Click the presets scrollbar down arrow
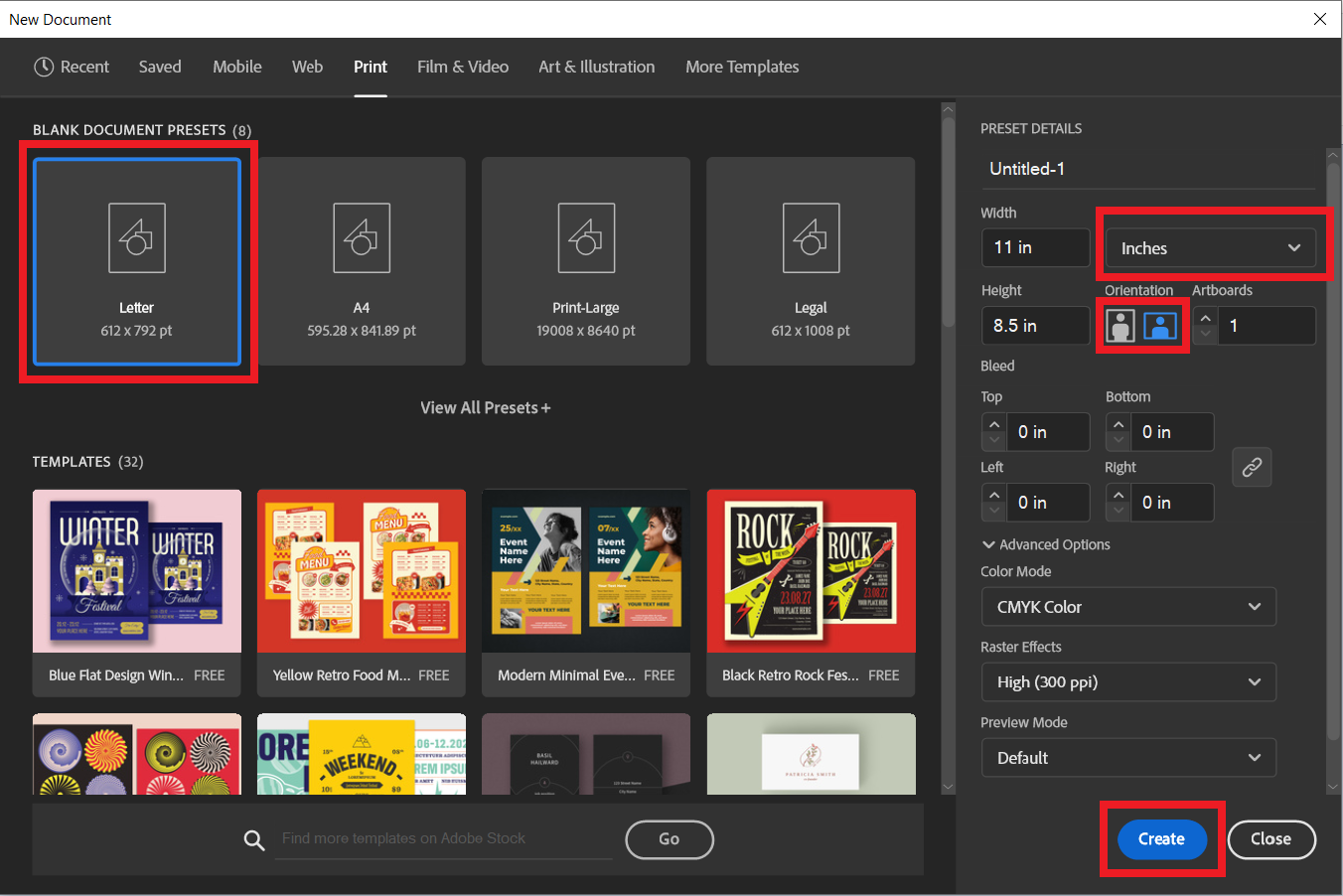 (948, 787)
